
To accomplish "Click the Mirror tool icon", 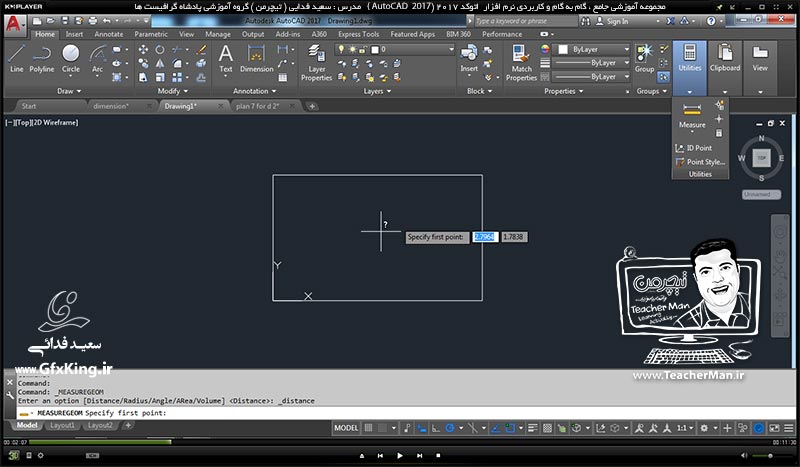I will (x=160, y=63).
